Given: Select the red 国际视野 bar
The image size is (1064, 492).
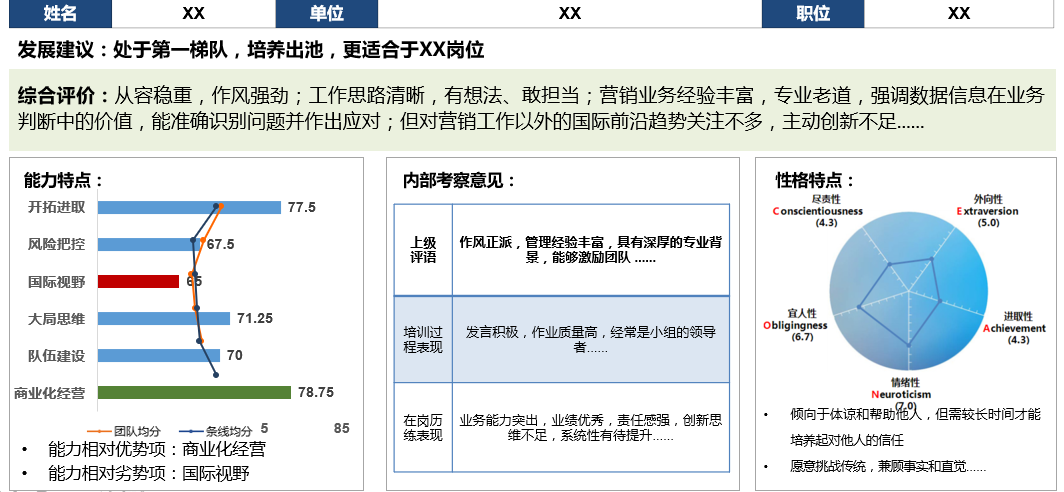Looking at the screenshot, I should point(140,281).
